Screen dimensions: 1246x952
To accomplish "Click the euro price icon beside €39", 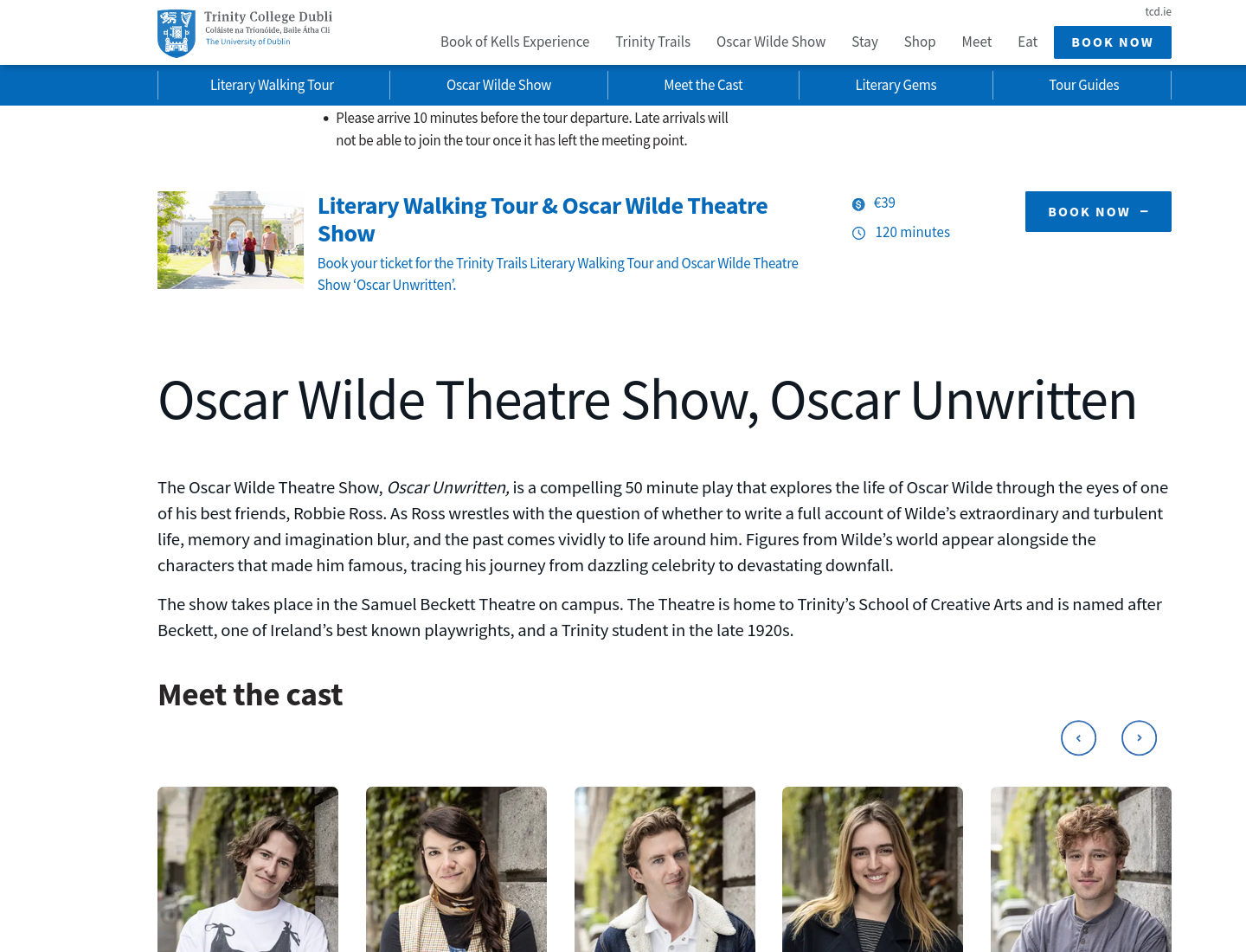I will [858, 204].
